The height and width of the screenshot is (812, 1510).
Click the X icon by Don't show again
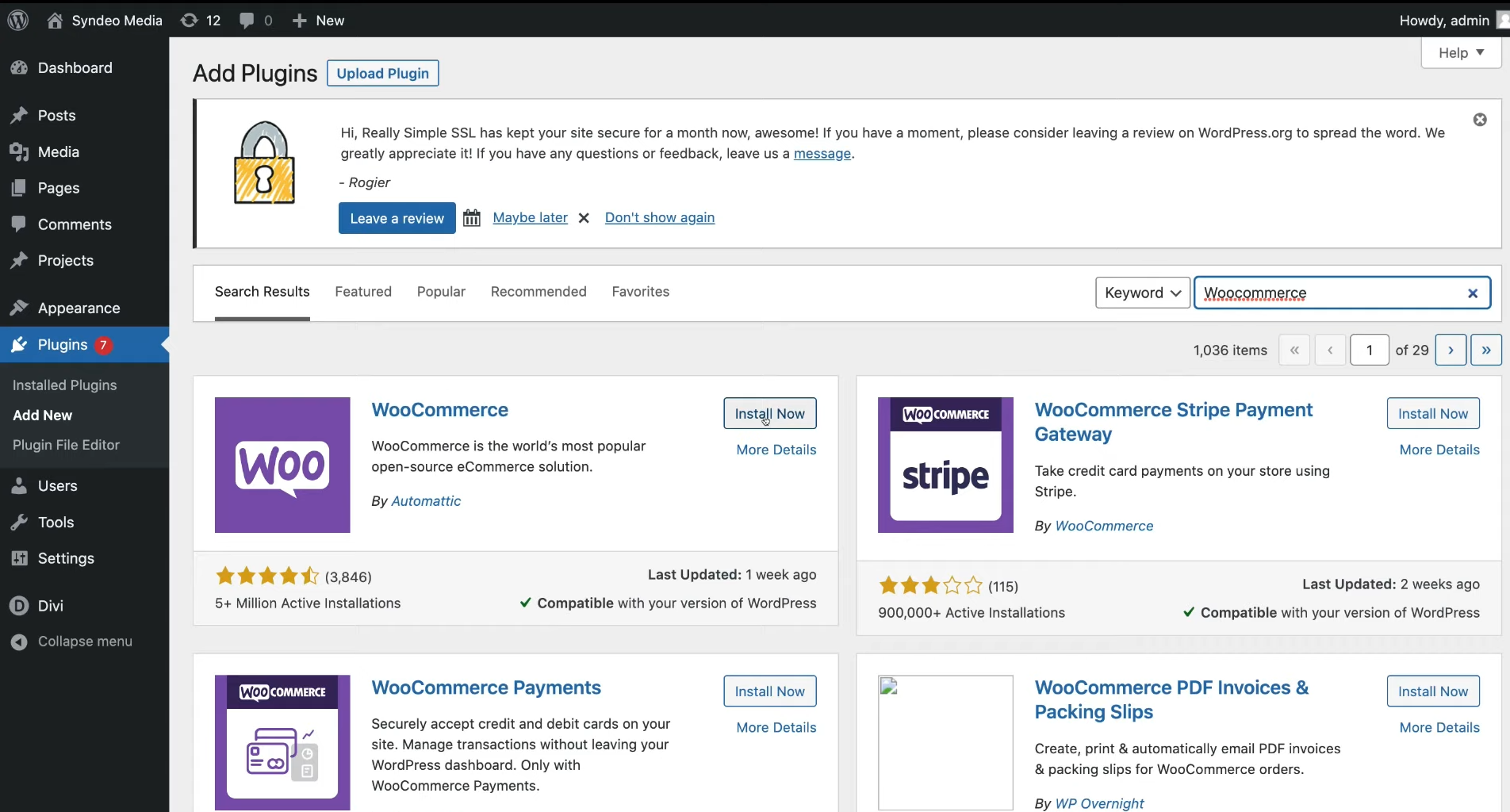(x=584, y=218)
